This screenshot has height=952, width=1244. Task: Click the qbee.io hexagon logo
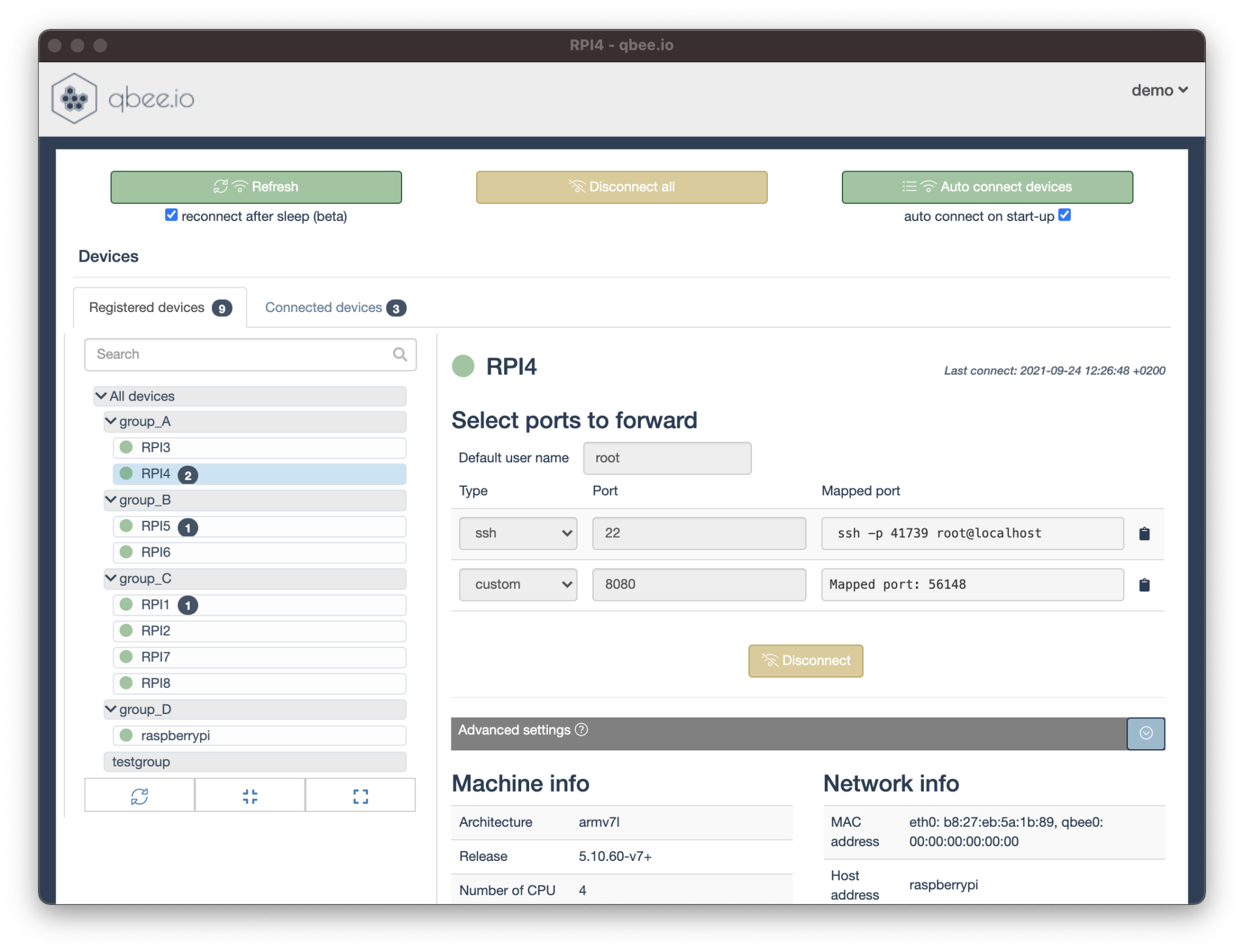(74, 98)
